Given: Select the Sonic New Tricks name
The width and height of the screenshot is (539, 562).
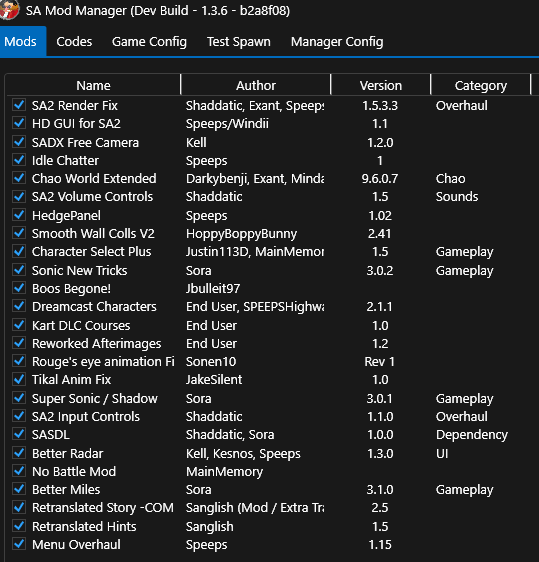Looking at the screenshot, I should tap(80, 271).
